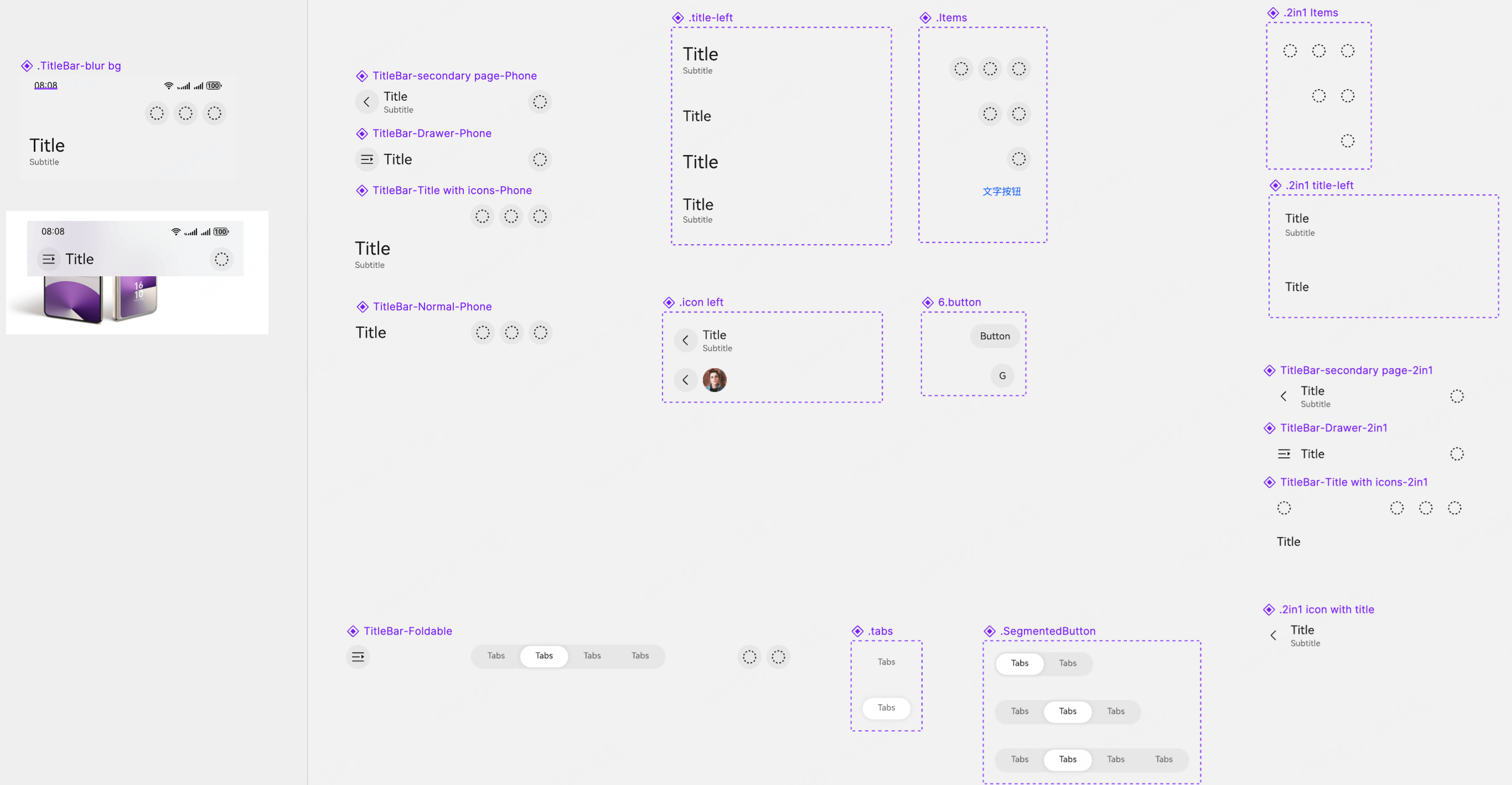Click the user avatar in .icon left
Screen dimensions: 1512x785
point(714,380)
